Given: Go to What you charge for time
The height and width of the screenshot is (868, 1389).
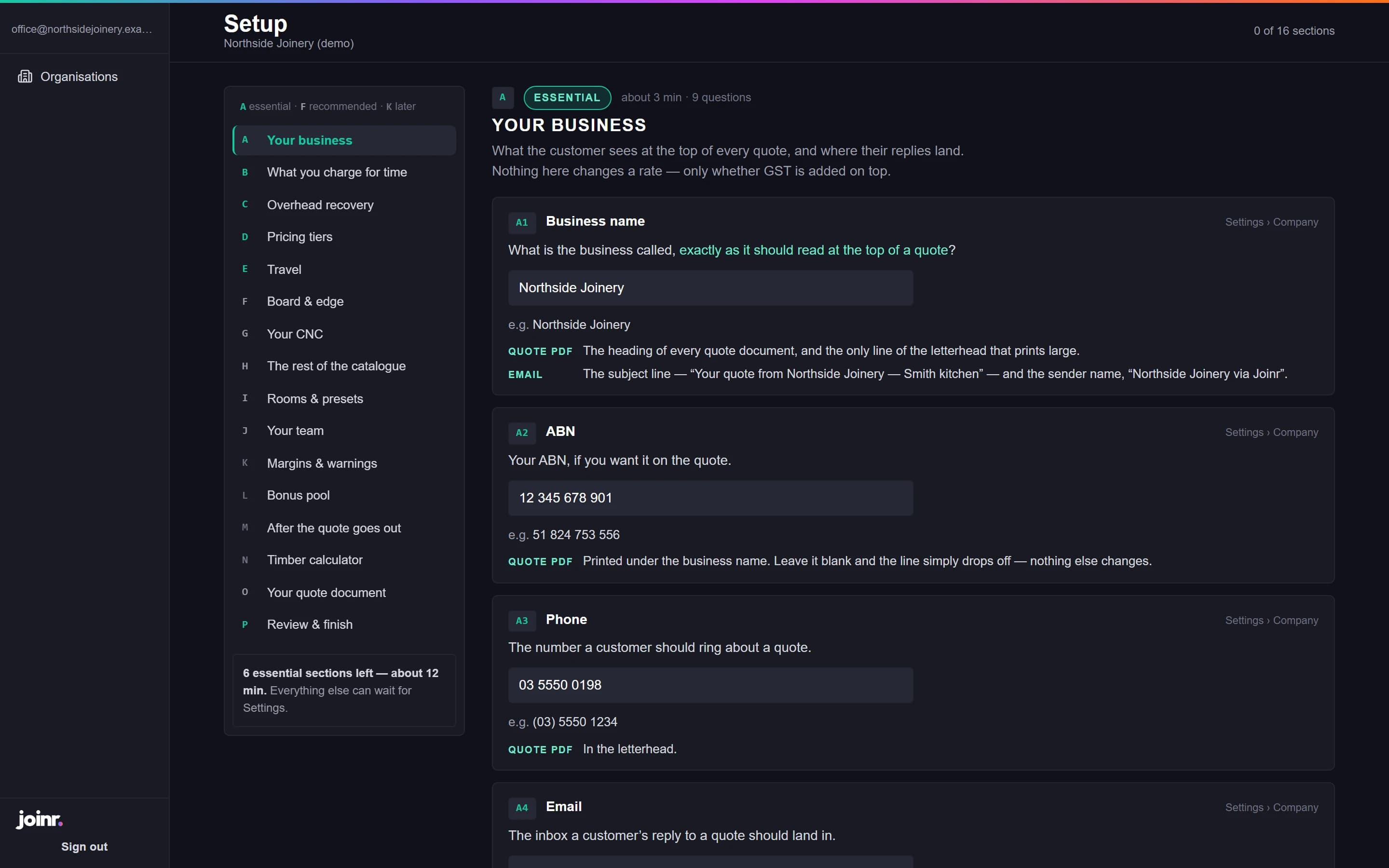Looking at the screenshot, I should [x=344, y=172].
